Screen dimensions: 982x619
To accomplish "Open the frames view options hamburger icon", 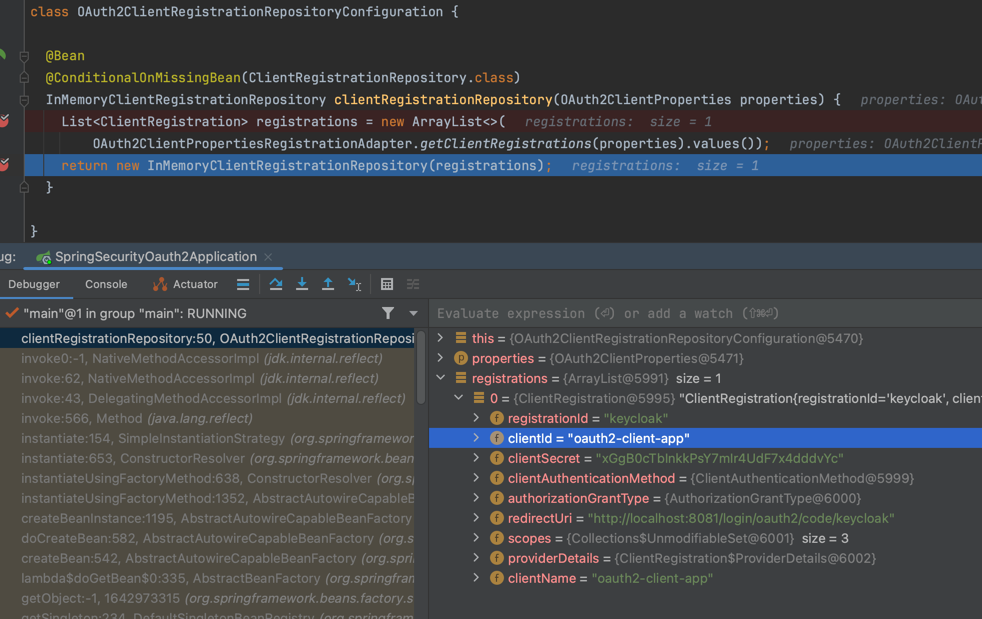I will (243, 285).
